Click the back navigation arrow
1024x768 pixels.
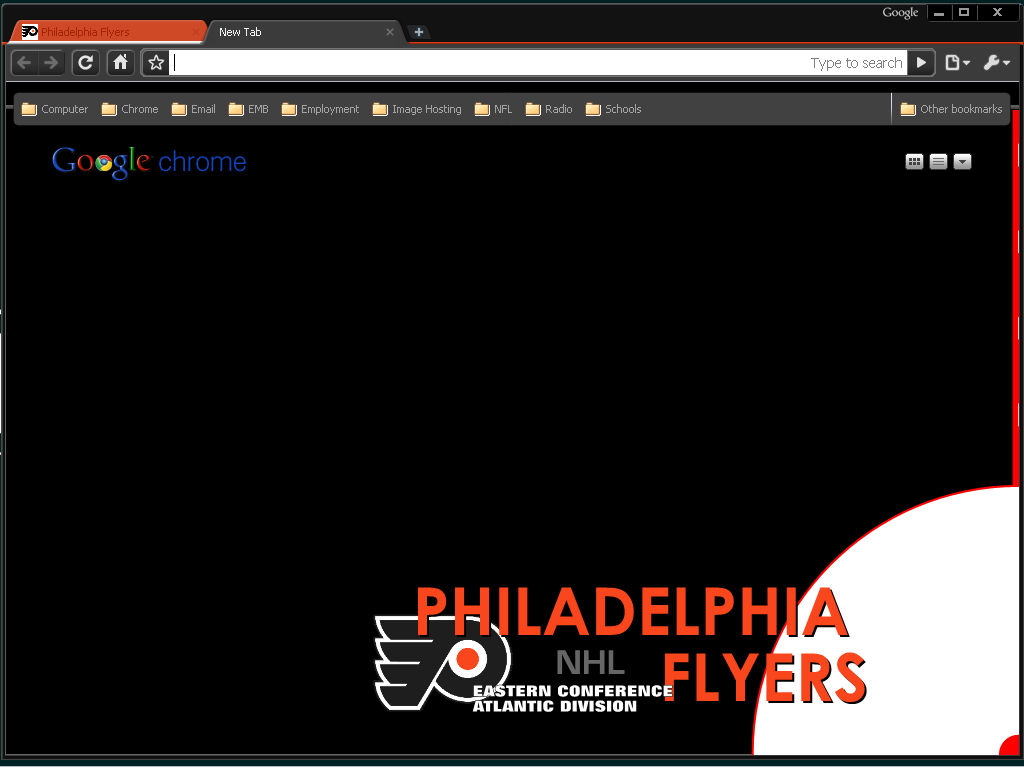[x=22, y=62]
